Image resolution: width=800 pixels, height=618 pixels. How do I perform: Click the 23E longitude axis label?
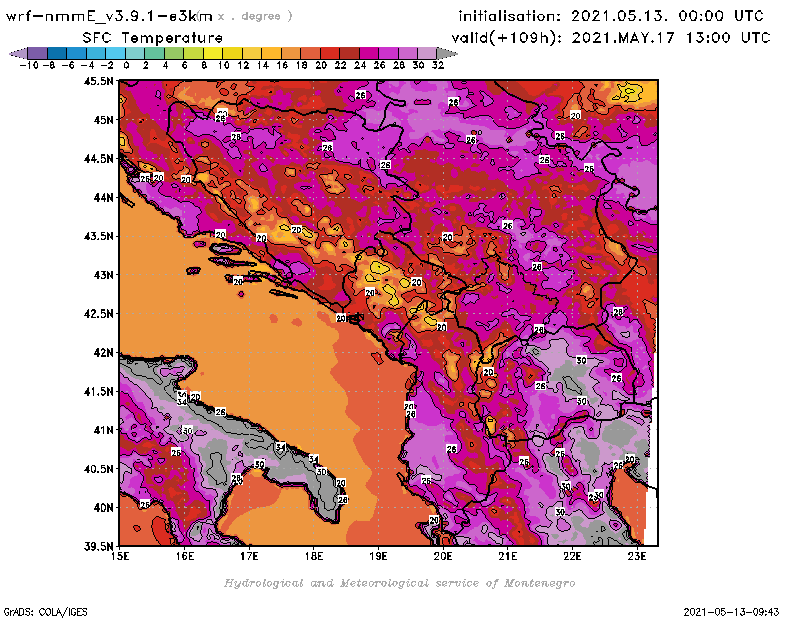point(637,556)
